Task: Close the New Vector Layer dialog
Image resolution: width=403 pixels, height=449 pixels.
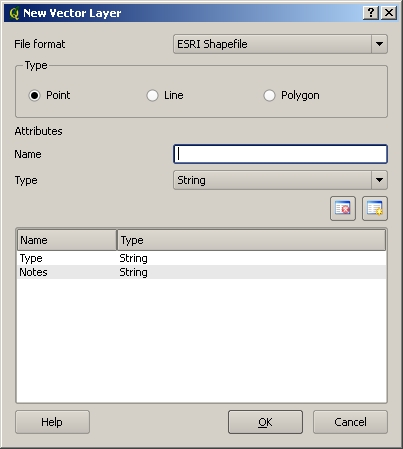Action: tap(389, 13)
